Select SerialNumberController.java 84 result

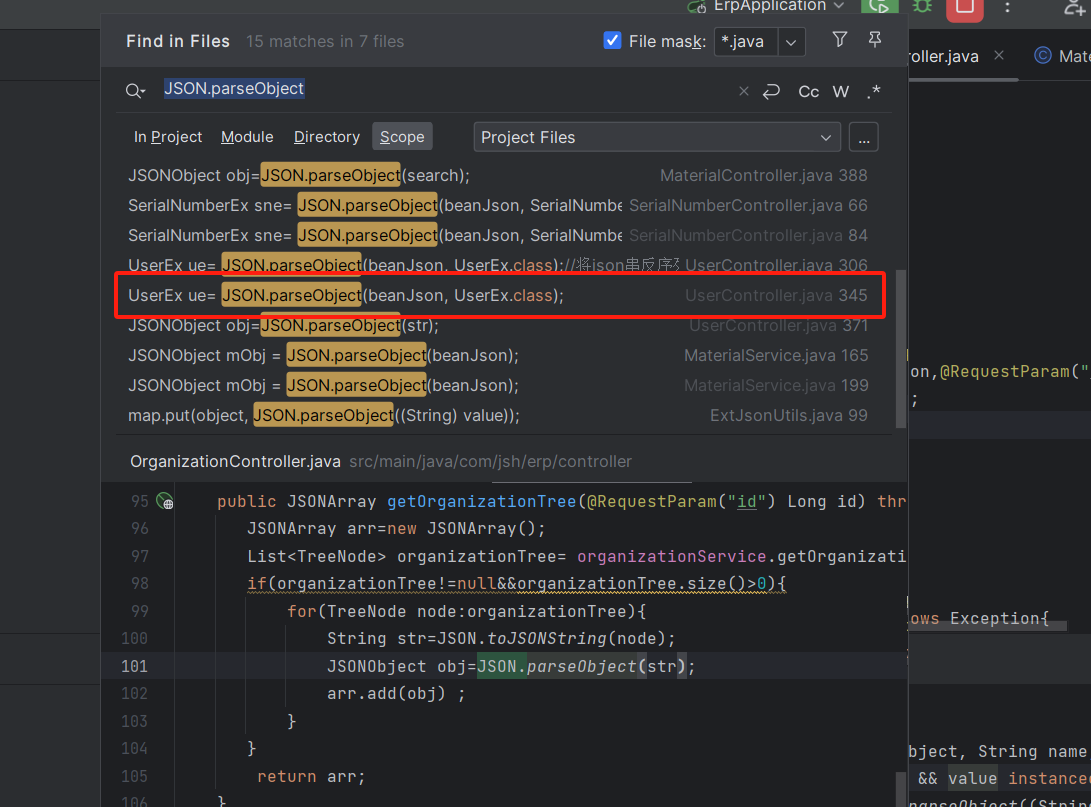click(497, 235)
